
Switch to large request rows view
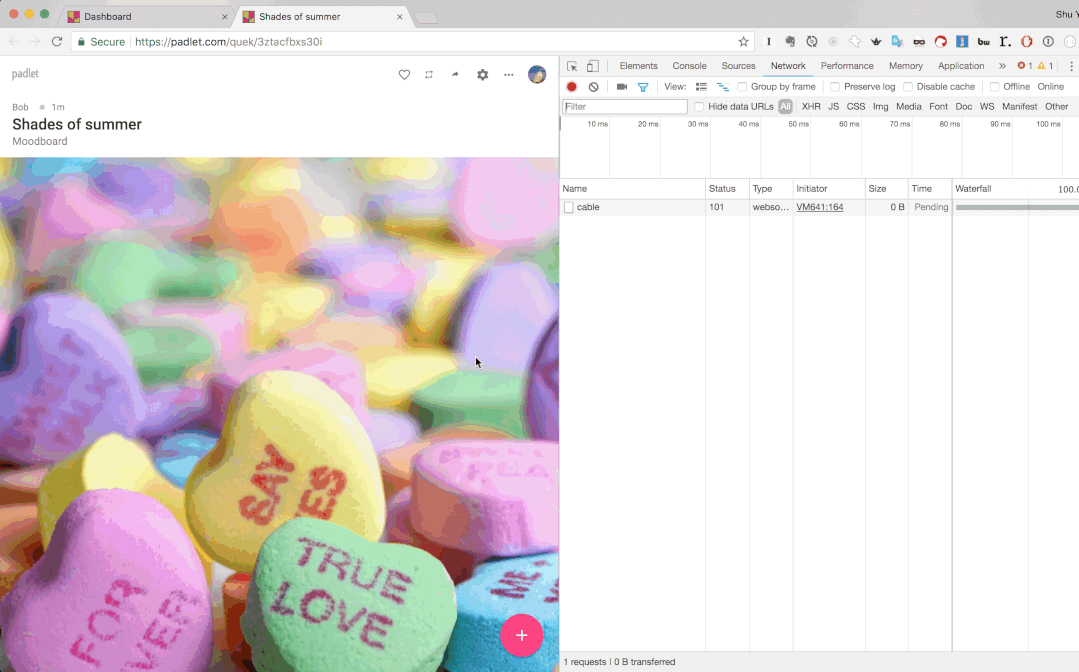pyautogui.click(x=701, y=87)
